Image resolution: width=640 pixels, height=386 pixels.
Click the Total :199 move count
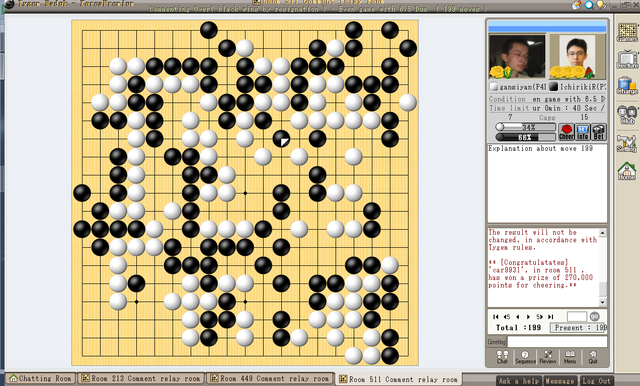[518, 328]
